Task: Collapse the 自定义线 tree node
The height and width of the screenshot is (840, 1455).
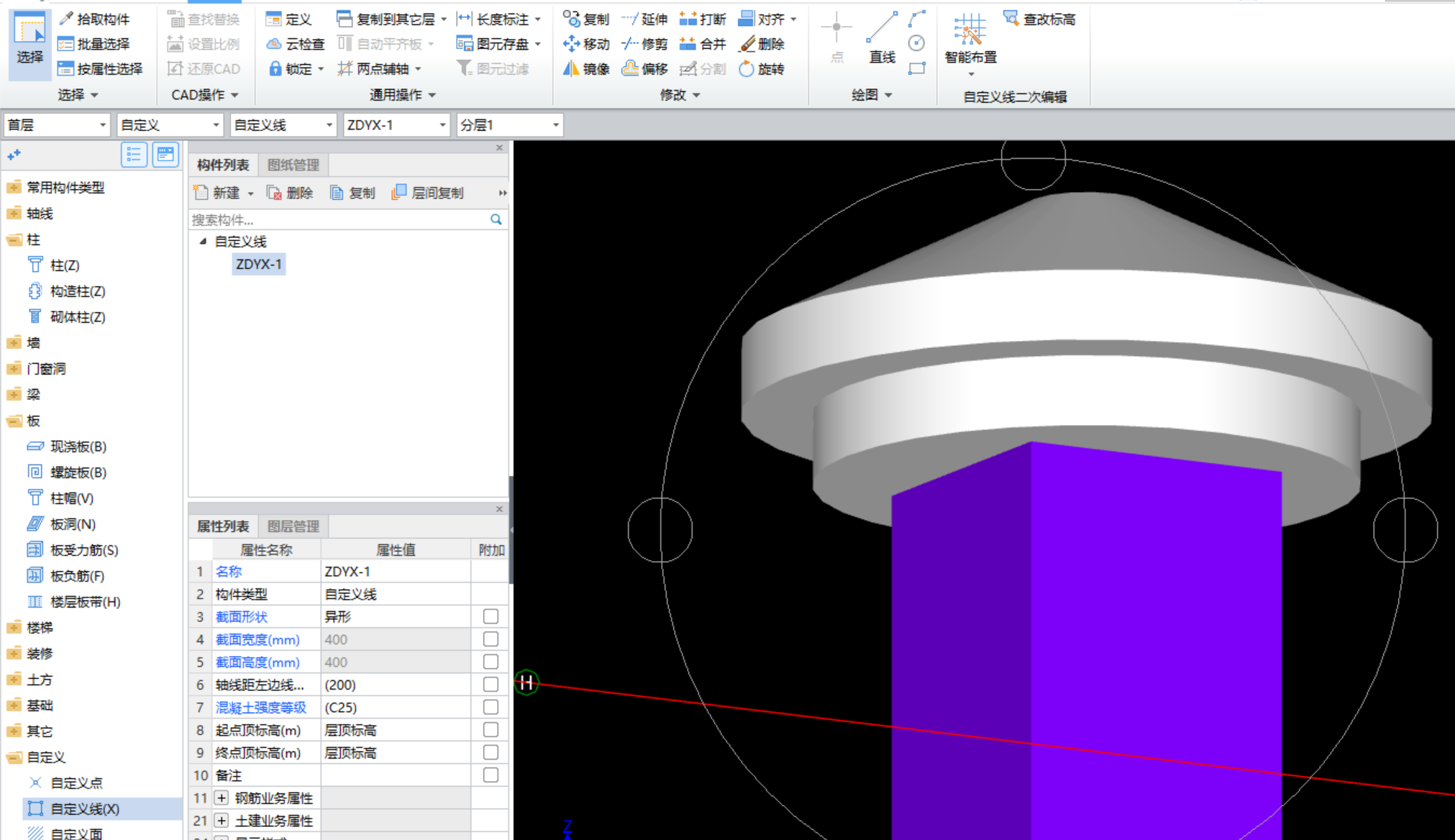Action: coord(203,242)
